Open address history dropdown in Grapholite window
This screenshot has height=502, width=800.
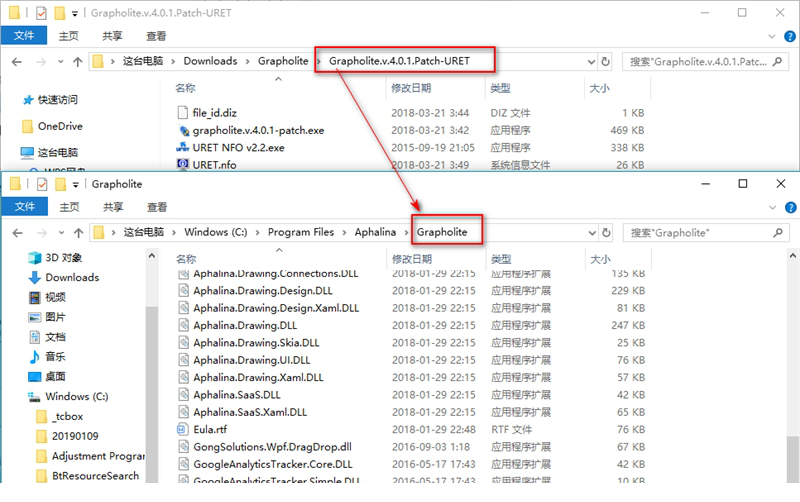(x=592, y=233)
